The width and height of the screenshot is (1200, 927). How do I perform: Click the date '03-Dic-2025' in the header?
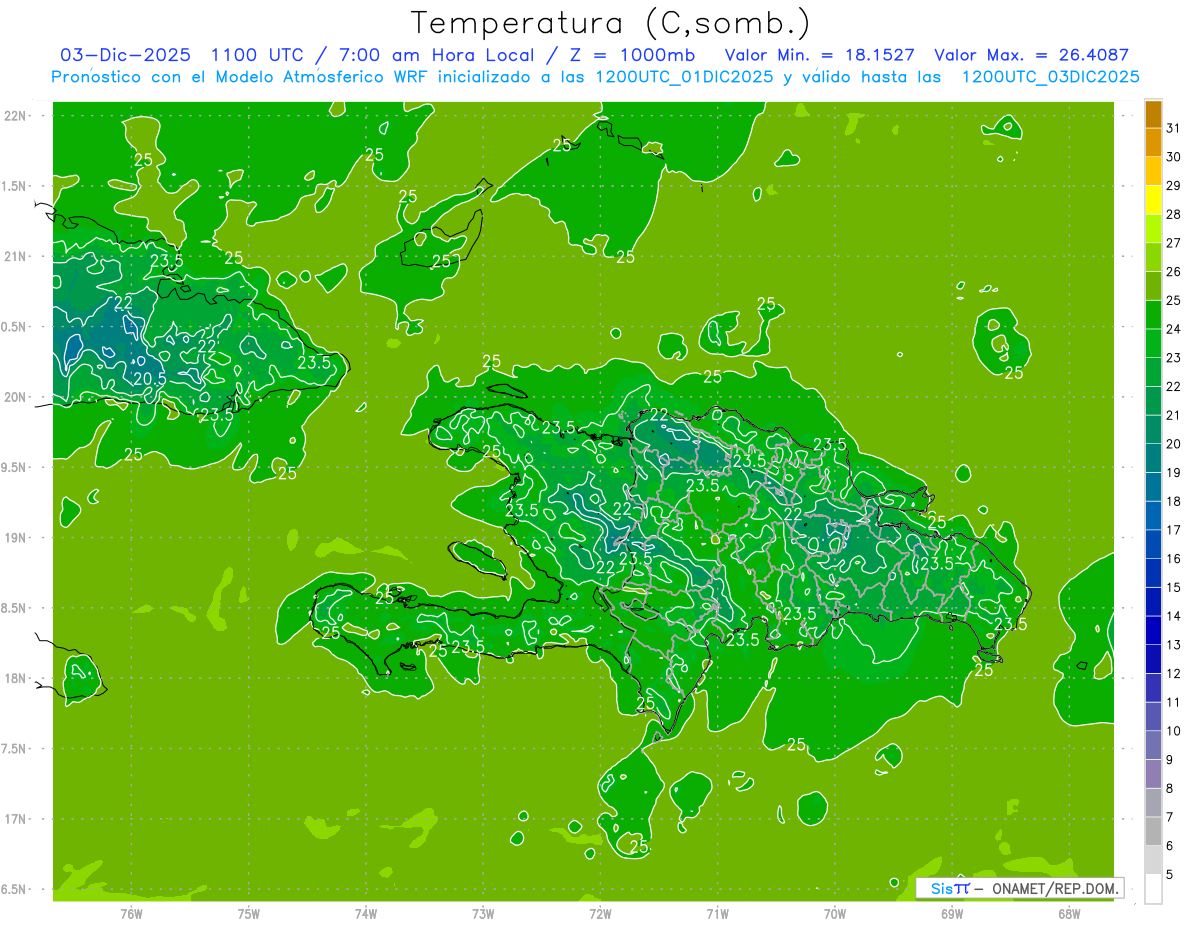[x=125, y=55]
